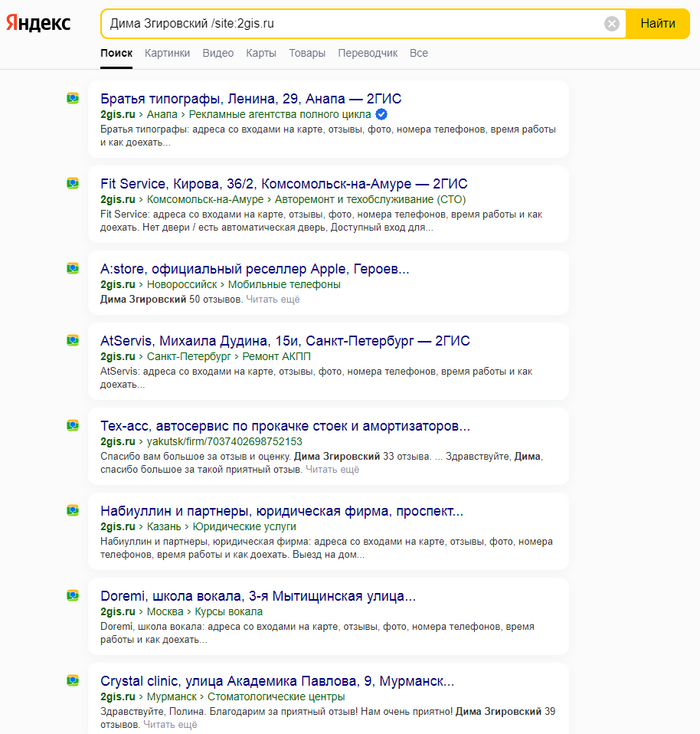The image size is (700, 734).
Task: Click the Стоматологические центры breadcrumb
Action: (276, 697)
